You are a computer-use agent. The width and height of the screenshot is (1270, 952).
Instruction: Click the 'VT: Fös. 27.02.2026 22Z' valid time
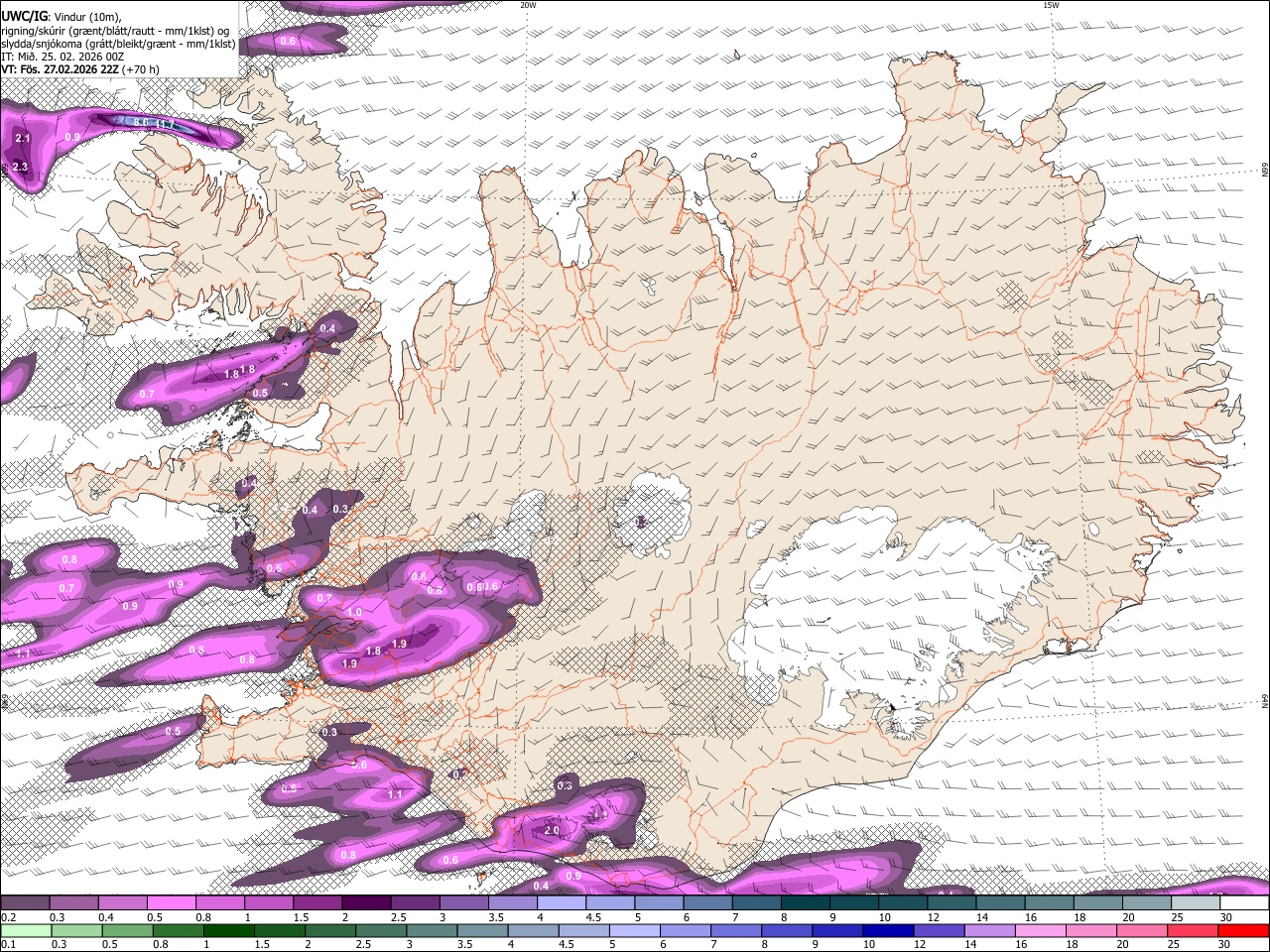coord(60,69)
